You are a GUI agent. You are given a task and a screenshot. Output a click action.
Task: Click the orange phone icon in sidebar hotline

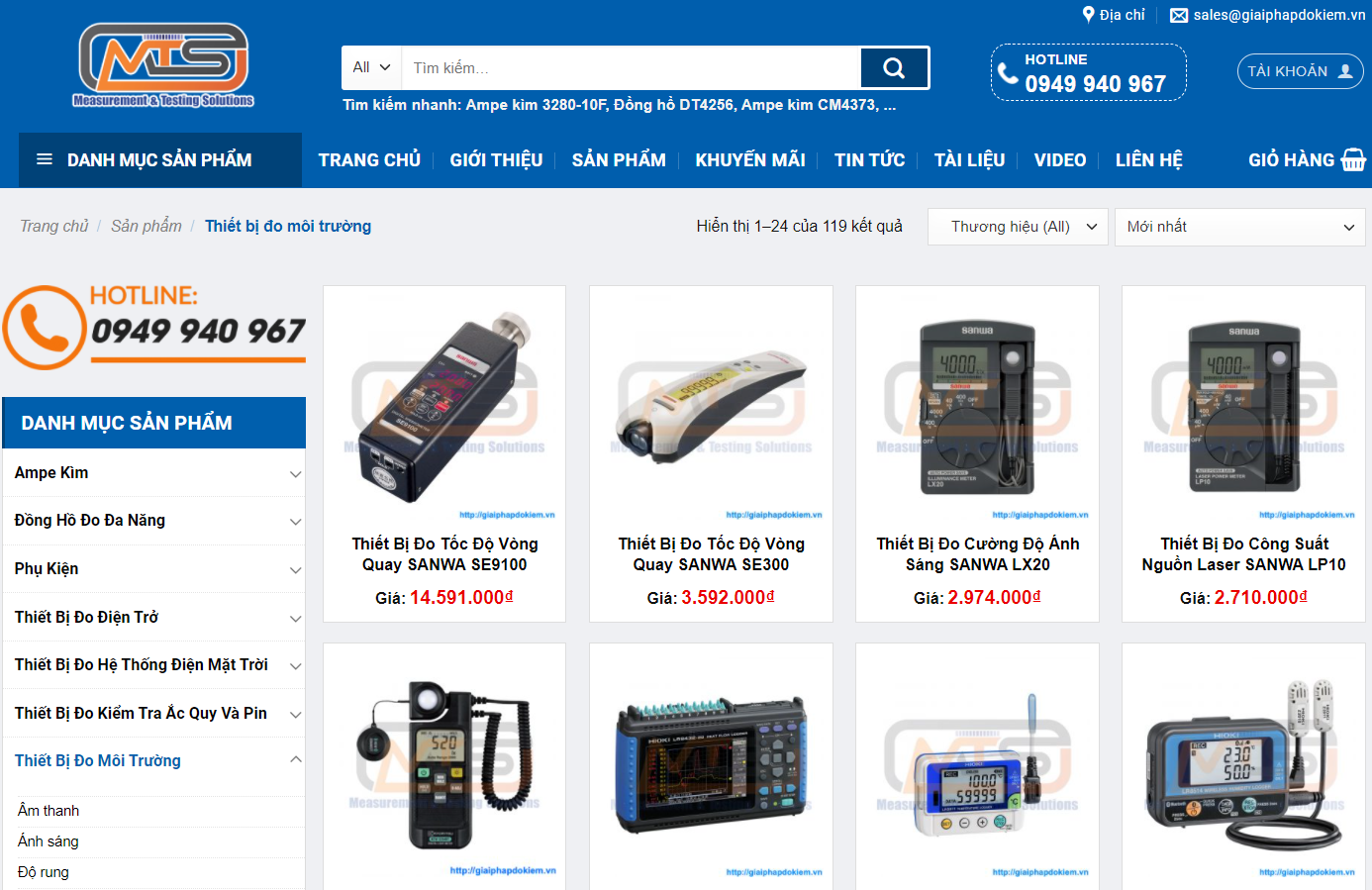tap(44, 328)
